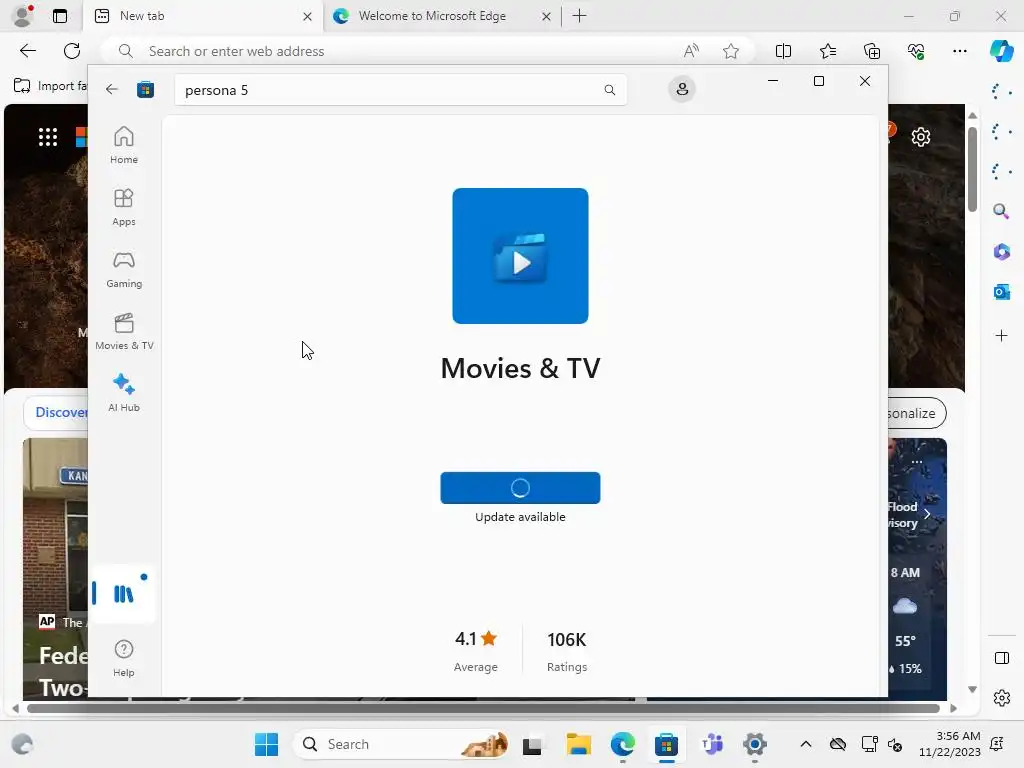
Task: Open Edge sidebar settings gear
Action: [1001, 698]
